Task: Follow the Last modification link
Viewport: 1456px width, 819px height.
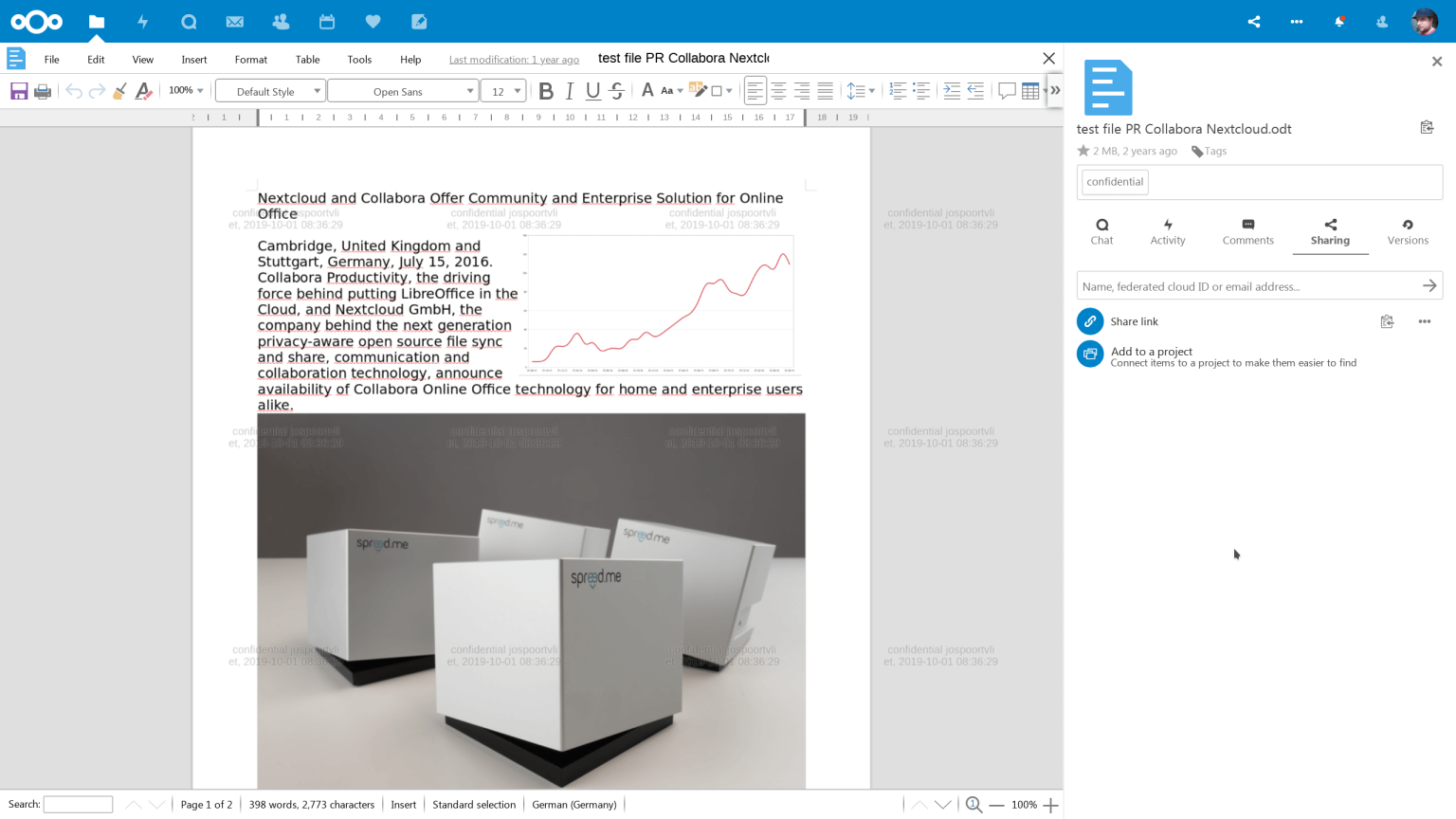Action: tap(513, 58)
